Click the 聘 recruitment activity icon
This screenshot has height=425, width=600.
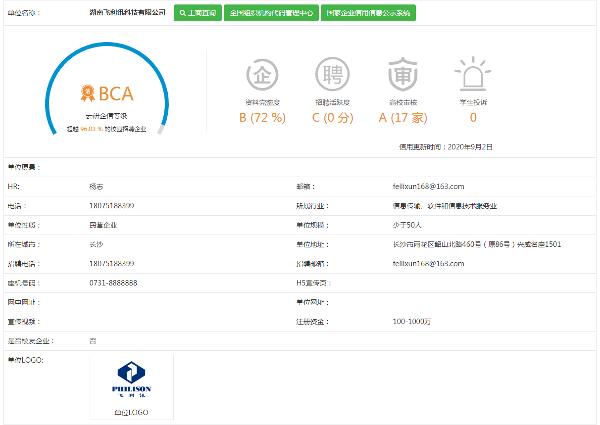pos(332,75)
